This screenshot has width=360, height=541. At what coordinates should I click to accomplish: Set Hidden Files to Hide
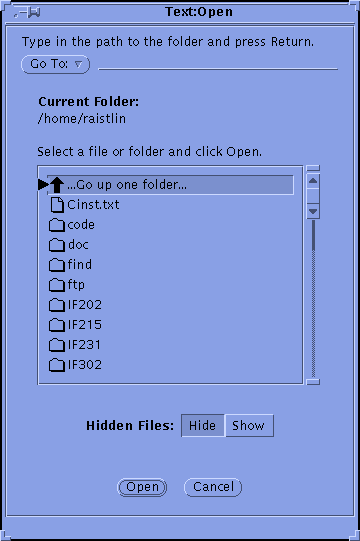(203, 425)
